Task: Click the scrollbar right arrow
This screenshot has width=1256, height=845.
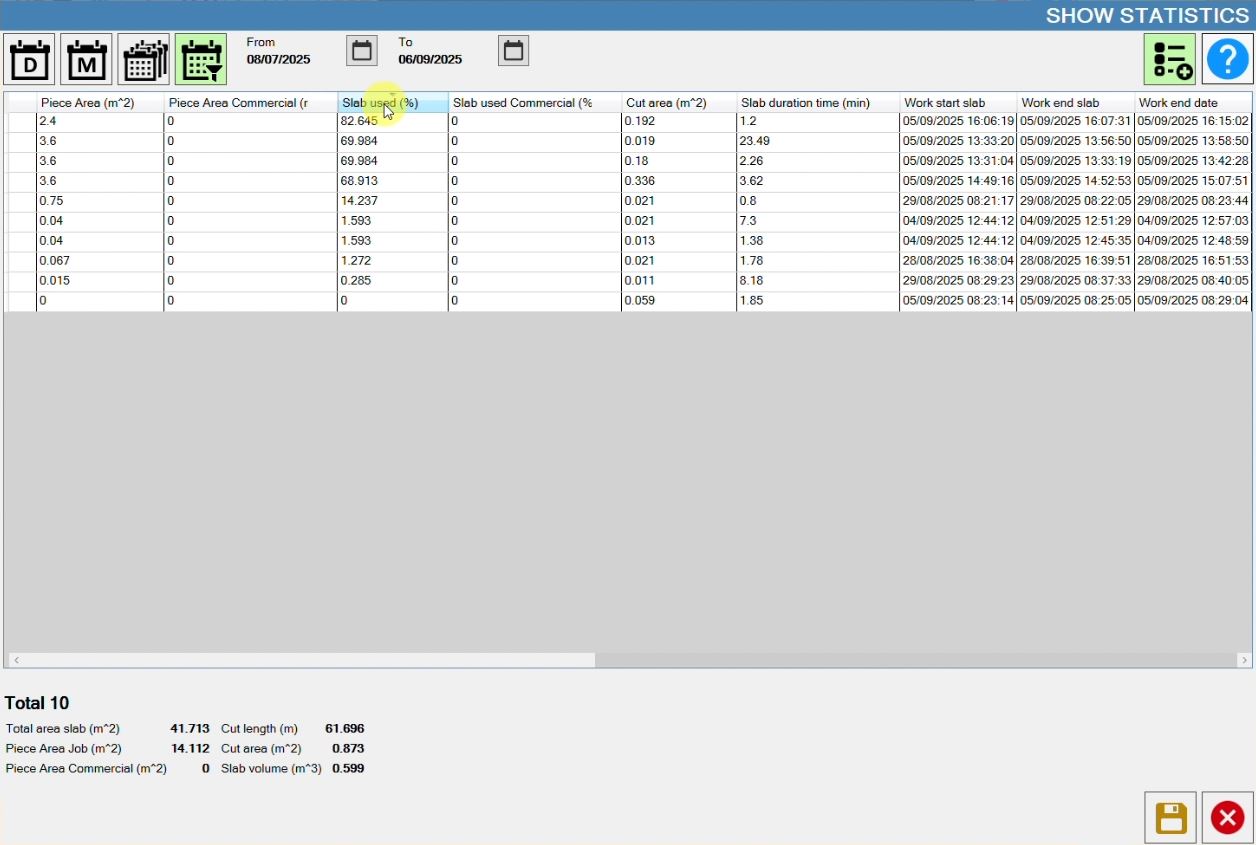Action: pyautogui.click(x=1244, y=660)
